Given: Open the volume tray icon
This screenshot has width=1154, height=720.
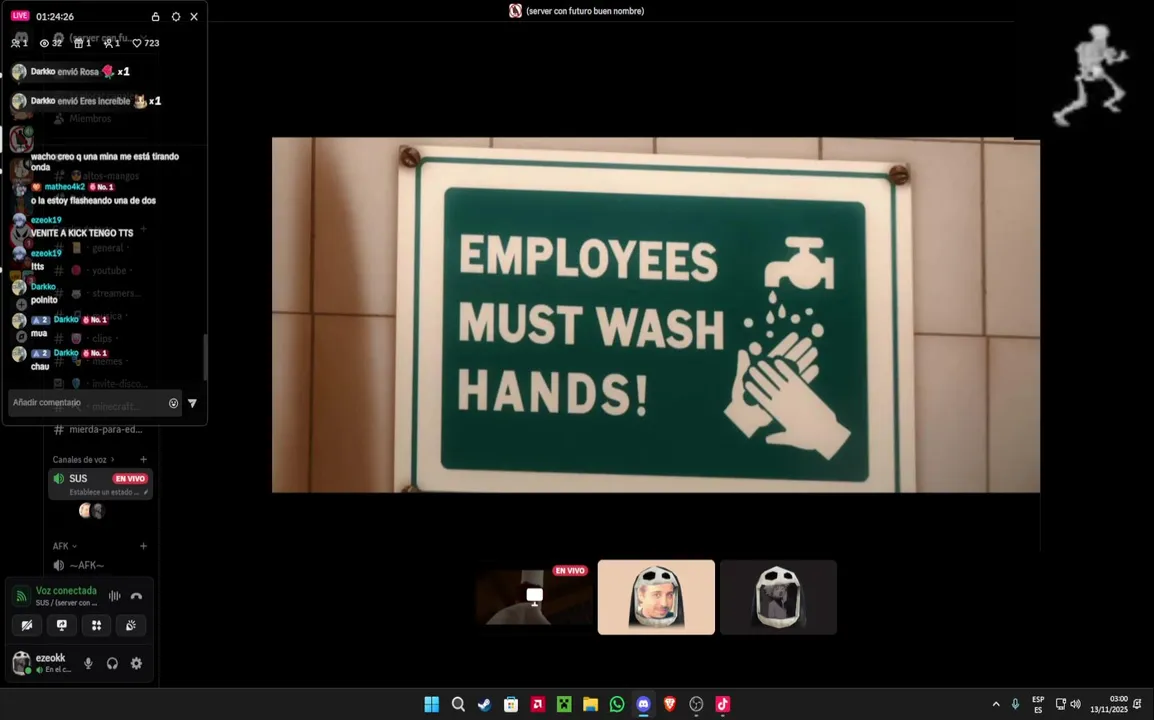Looking at the screenshot, I should [1075, 705].
